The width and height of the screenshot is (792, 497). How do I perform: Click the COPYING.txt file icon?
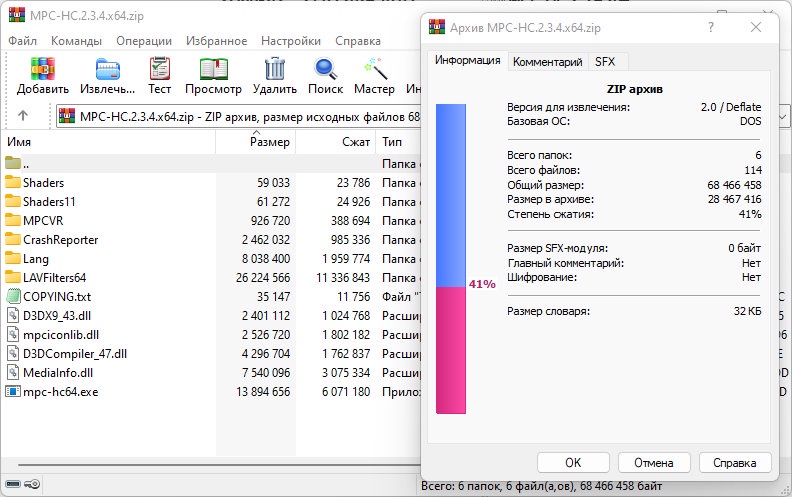[x=13, y=296]
